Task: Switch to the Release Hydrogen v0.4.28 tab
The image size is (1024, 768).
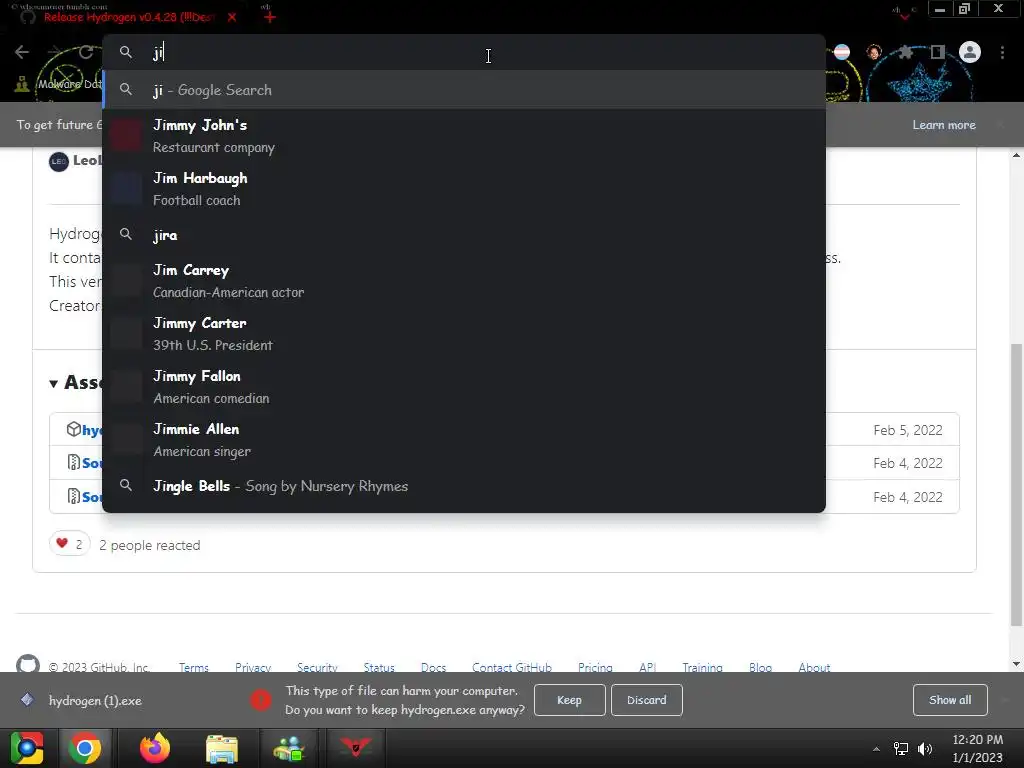Action: [x=129, y=17]
